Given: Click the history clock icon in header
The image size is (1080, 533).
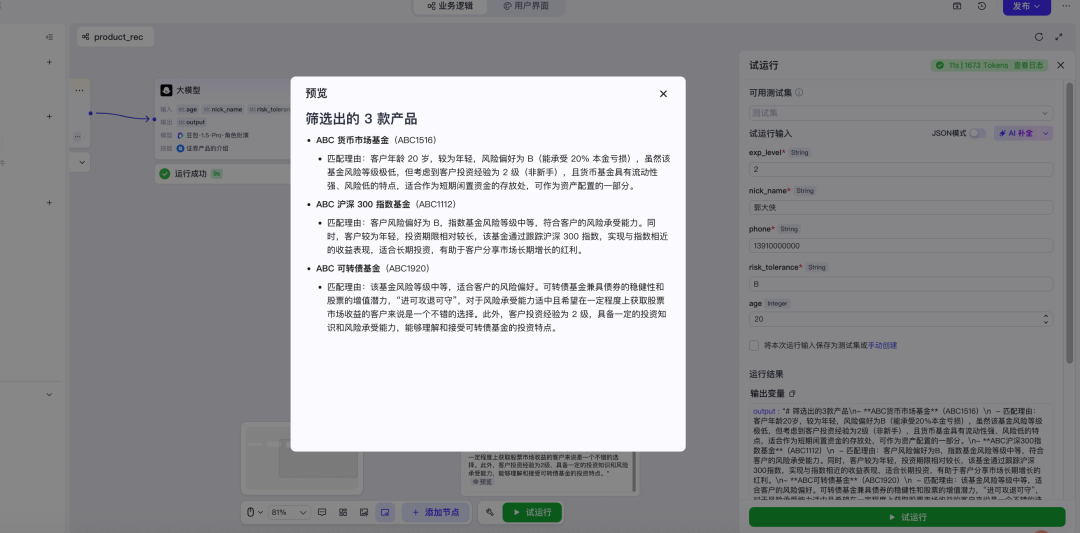Looking at the screenshot, I should click(982, 6).
